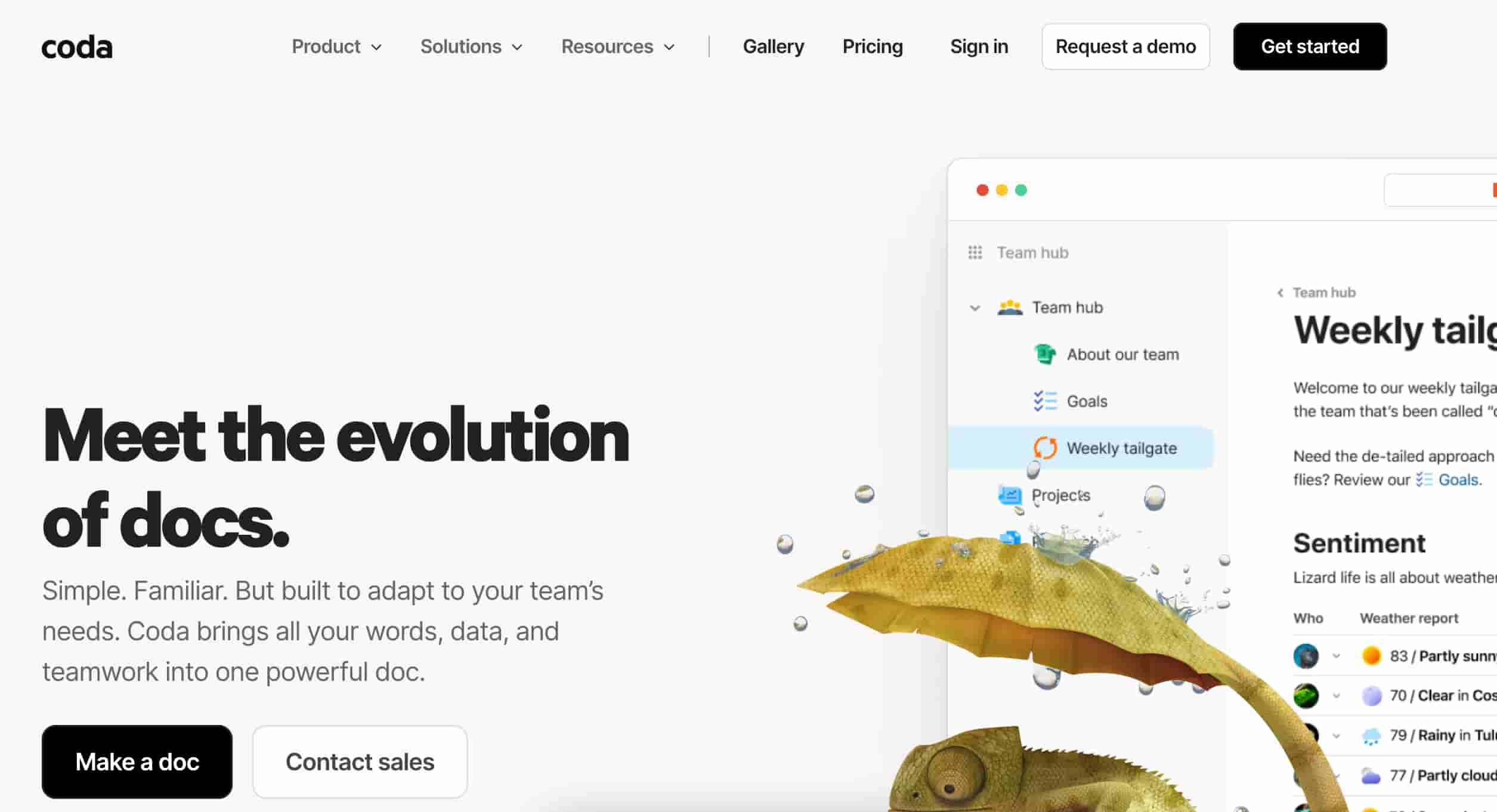Click the rain cloud icon in 79 row
1497x812 pixels.
pyautogui.click(x=1371, y=736)
